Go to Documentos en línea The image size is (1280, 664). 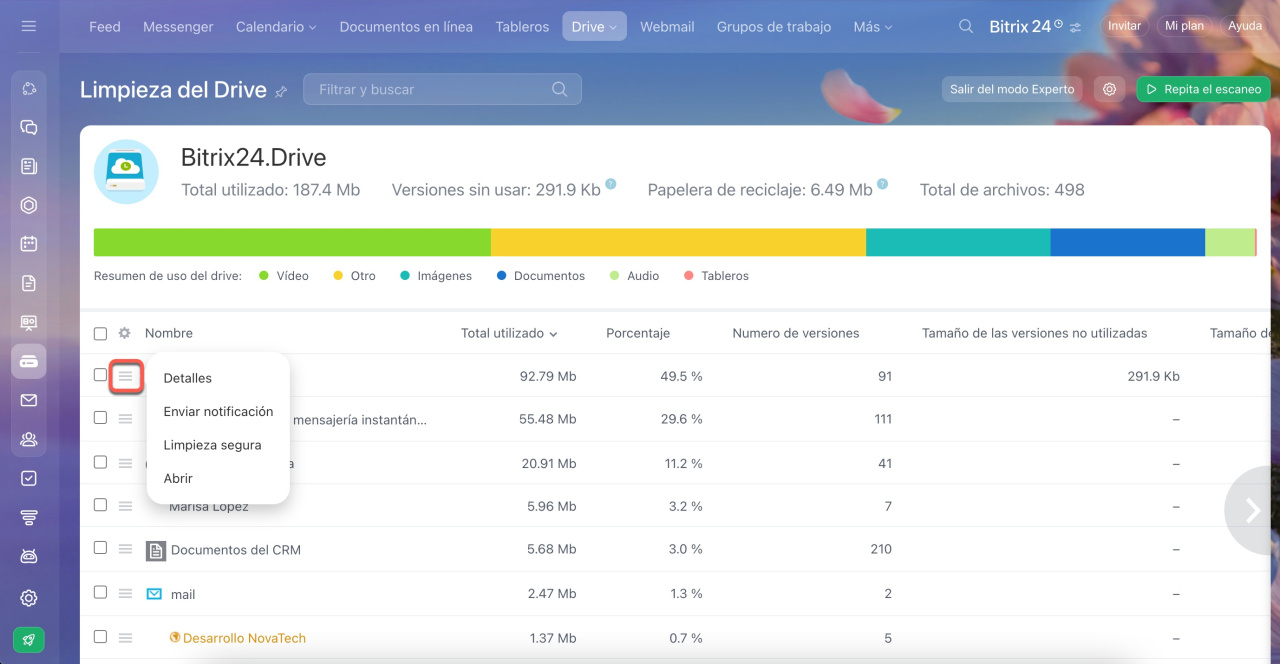point(406,27)
